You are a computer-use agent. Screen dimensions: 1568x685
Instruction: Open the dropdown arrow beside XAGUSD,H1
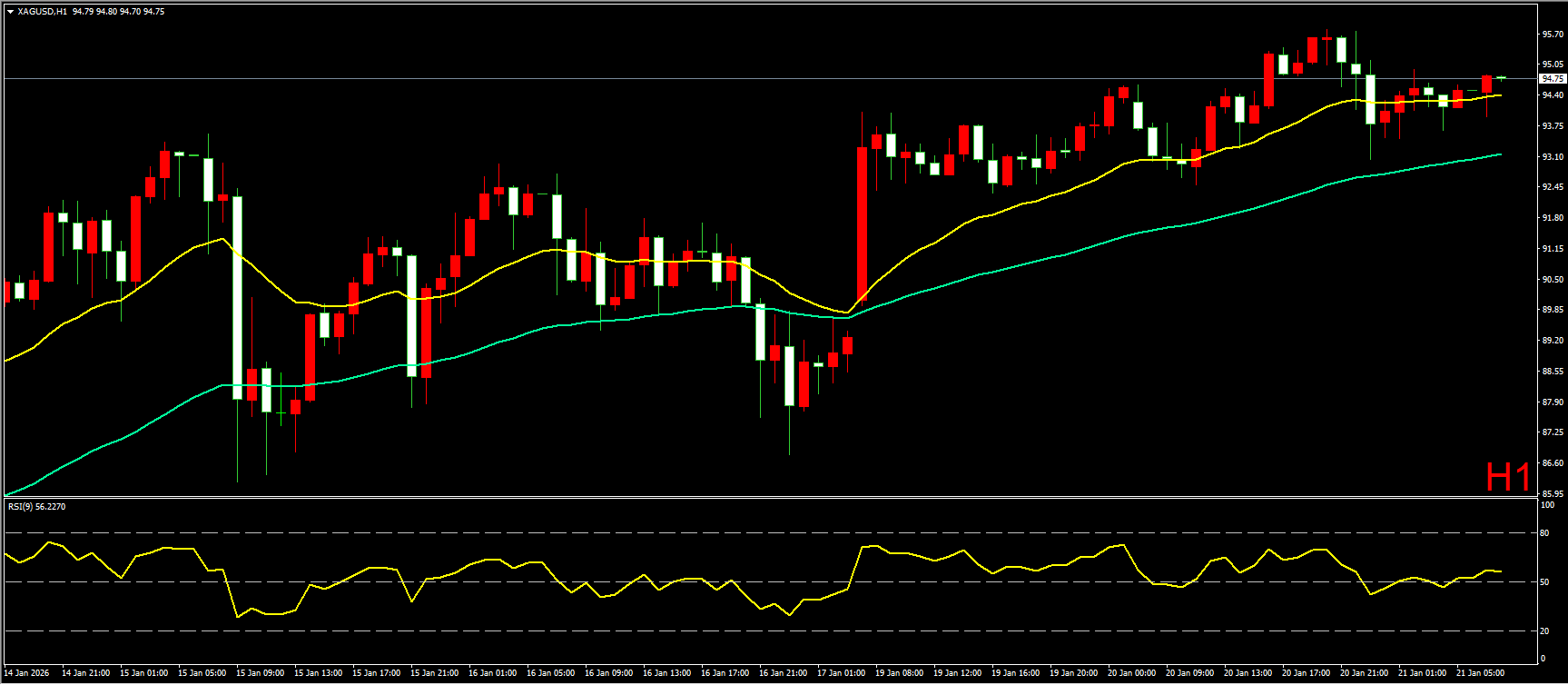point(10,12)
